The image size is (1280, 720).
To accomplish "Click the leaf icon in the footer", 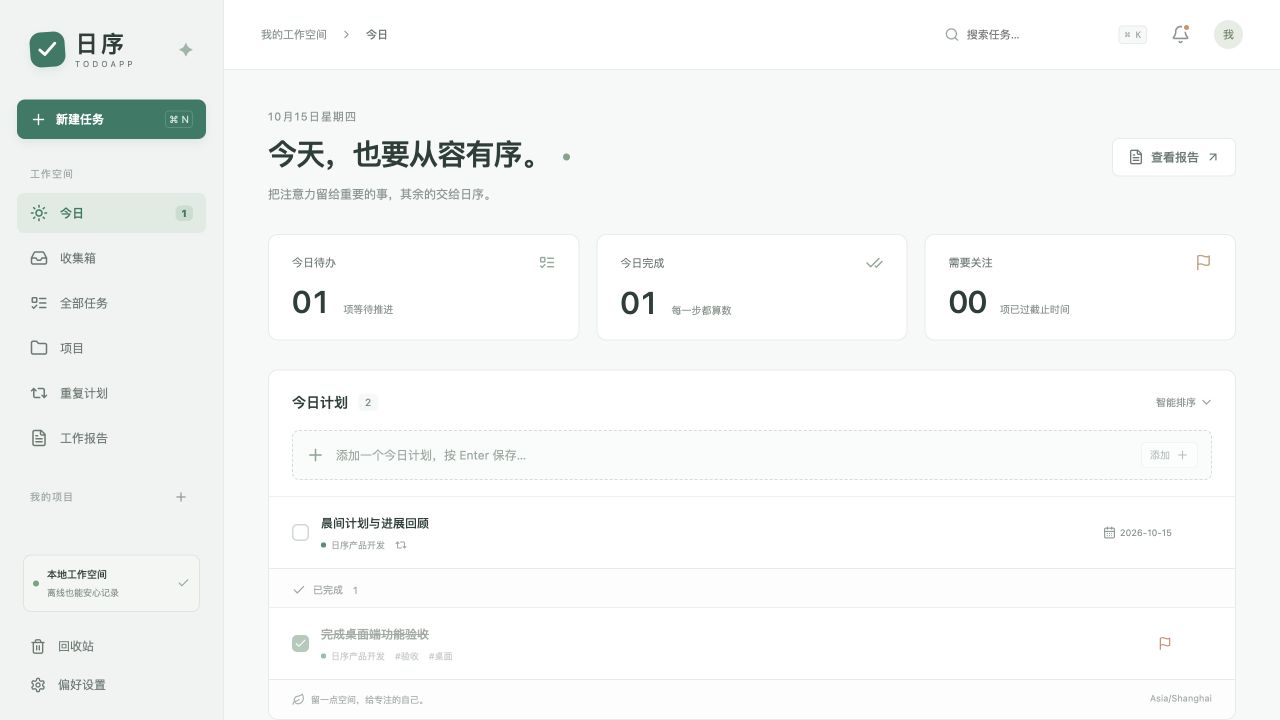I will pyautogui.click(x=298, y=700).
